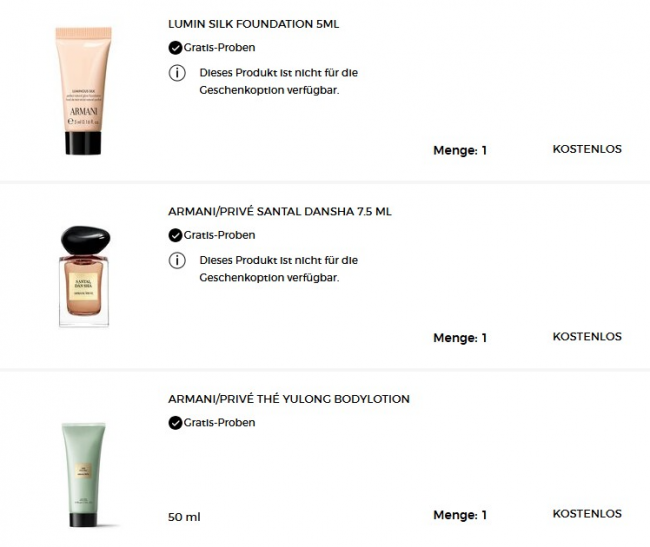This screenshot has height=547, width=650.
Task: Click the Gratis-Proben checkmark for Lumin Silk Foundation
Action: click(x=175, y=48)
